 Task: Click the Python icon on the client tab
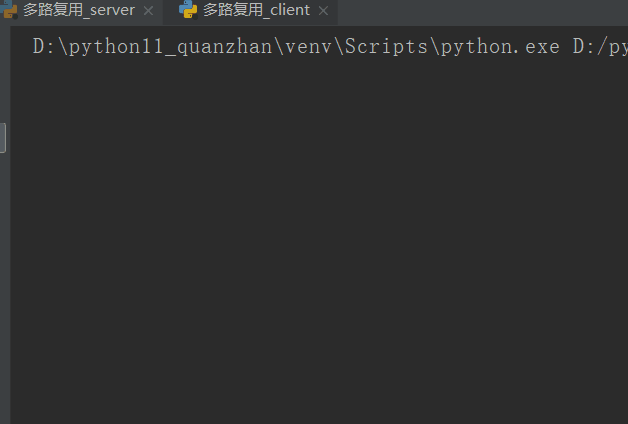coord(188,10)
